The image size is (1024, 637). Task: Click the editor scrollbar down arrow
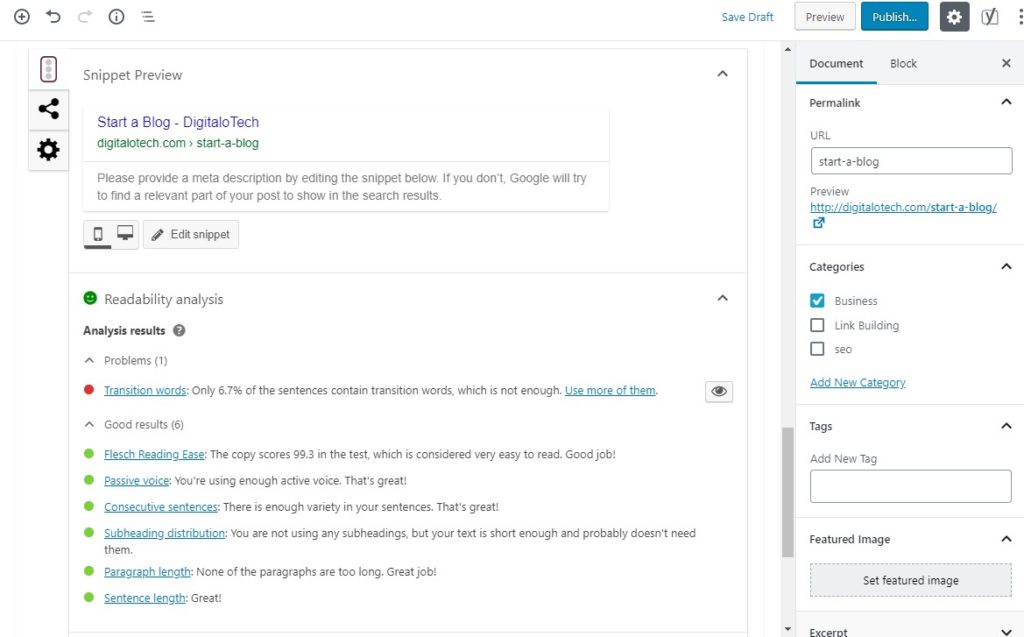click(x=788, y=630)
